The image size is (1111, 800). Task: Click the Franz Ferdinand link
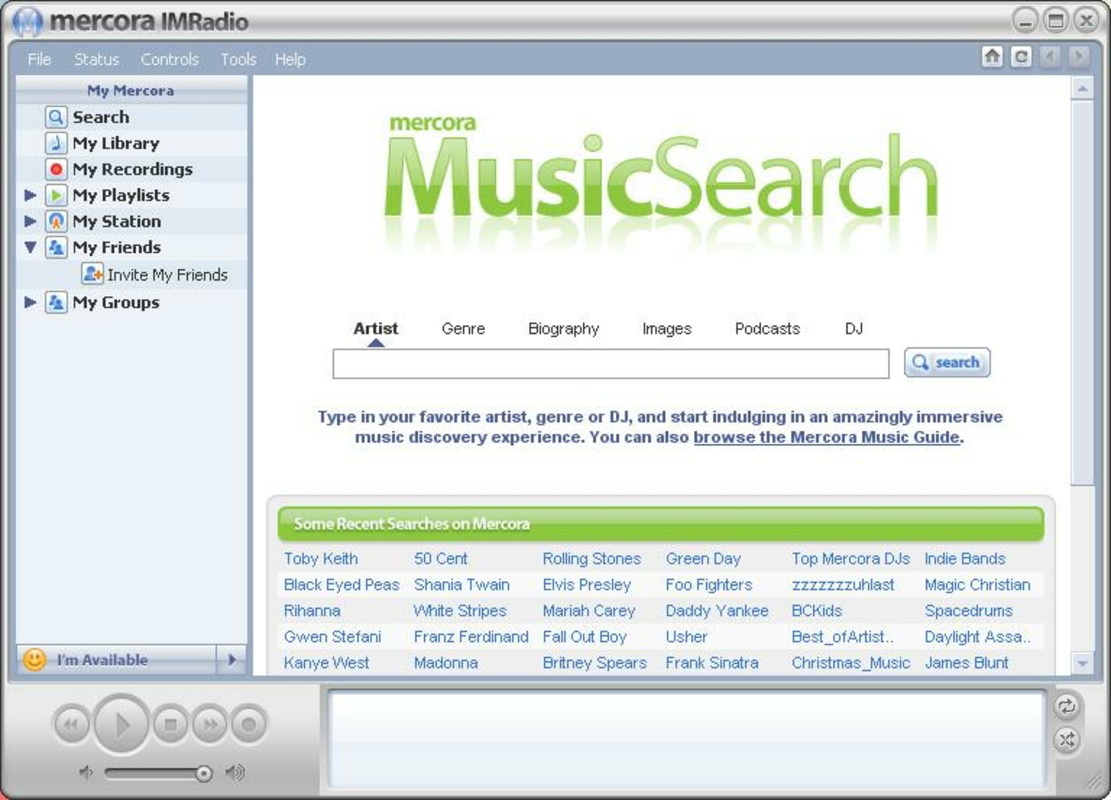(x=471, y=636)
